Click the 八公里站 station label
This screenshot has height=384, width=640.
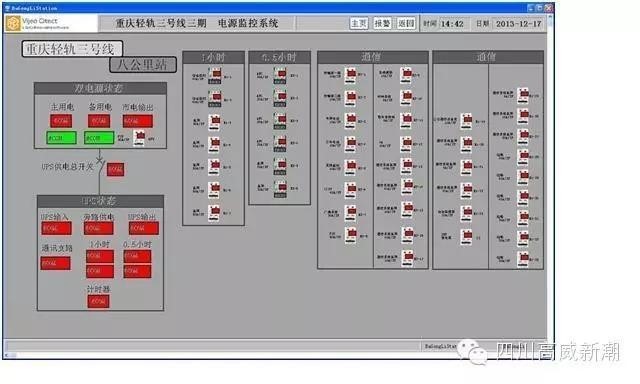pos(143,64)
